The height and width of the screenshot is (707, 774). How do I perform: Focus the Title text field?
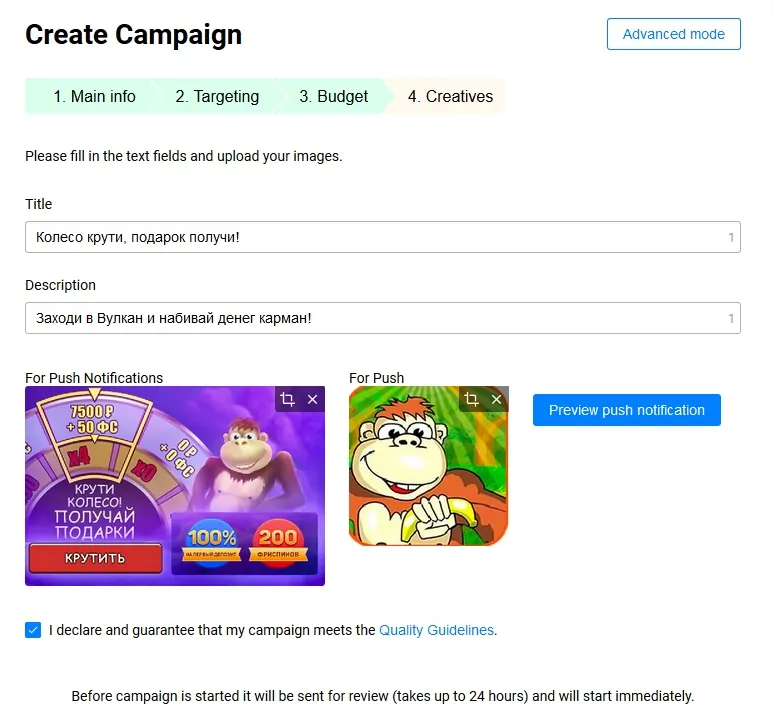click(370, 237)
